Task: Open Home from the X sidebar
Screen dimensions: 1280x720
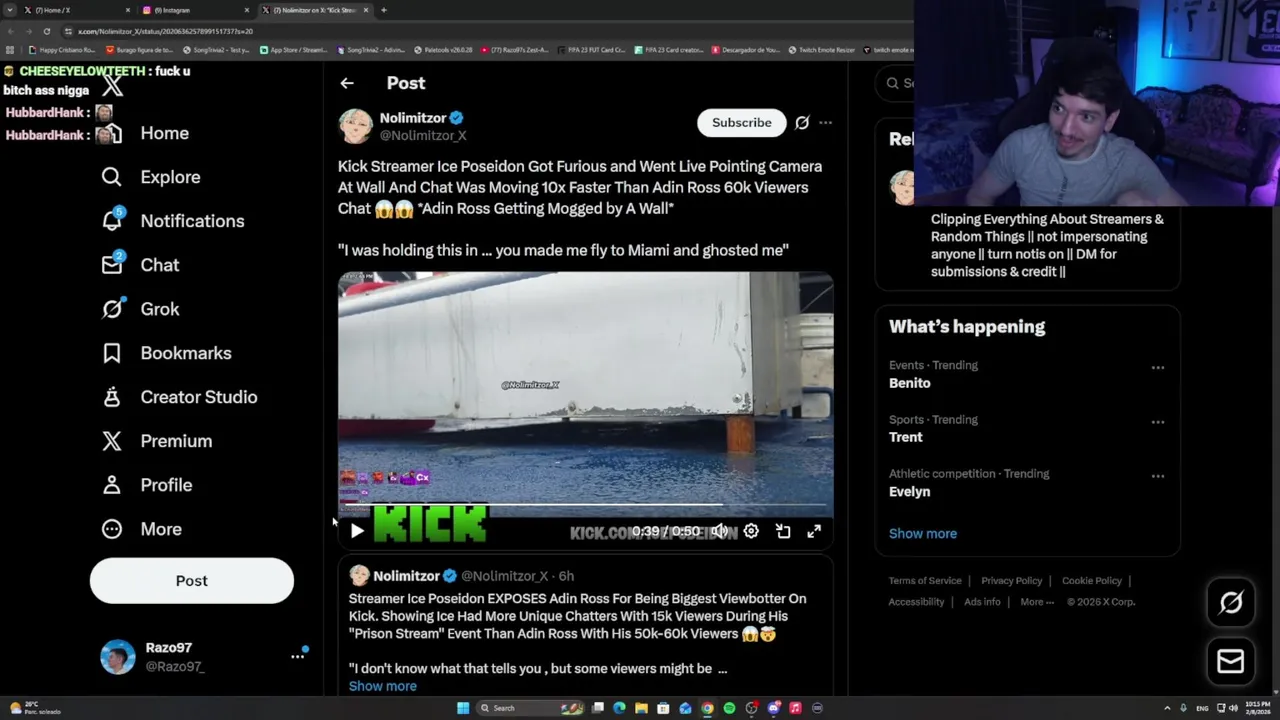Action: click(x=164, y=133)
